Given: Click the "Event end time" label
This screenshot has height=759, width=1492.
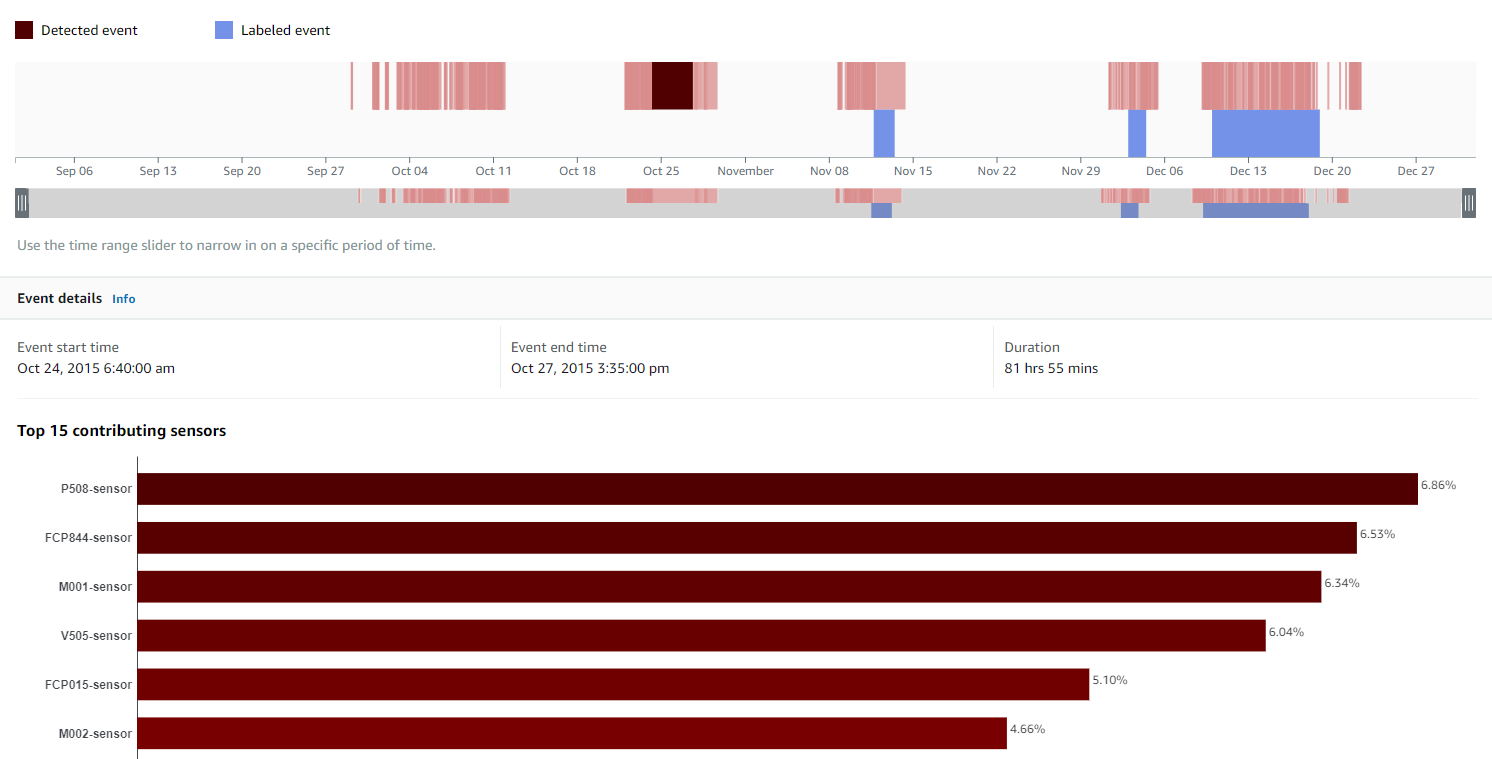Looking at the screenshot, I should pos(559,347).
